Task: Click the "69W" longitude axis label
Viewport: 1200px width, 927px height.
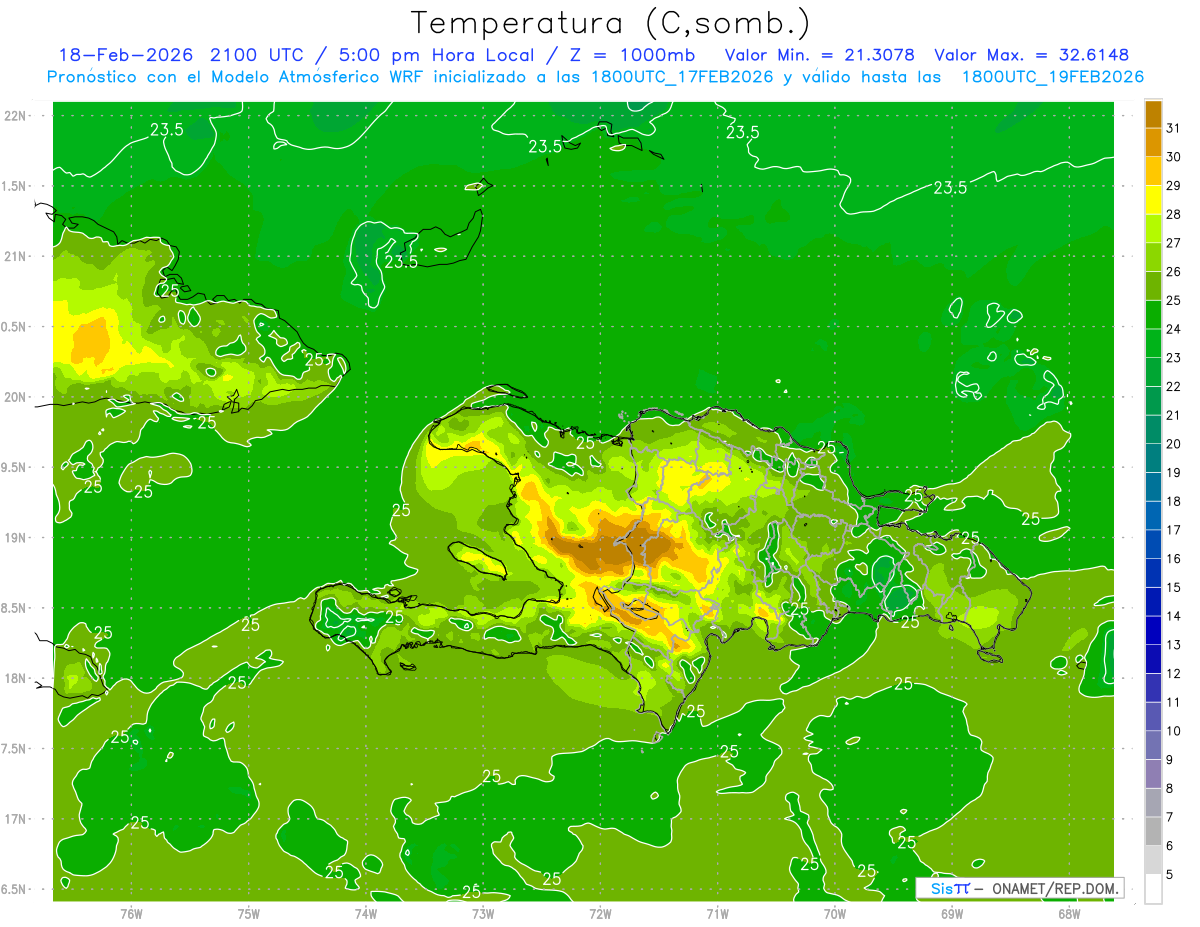Action: coord(952,914)
